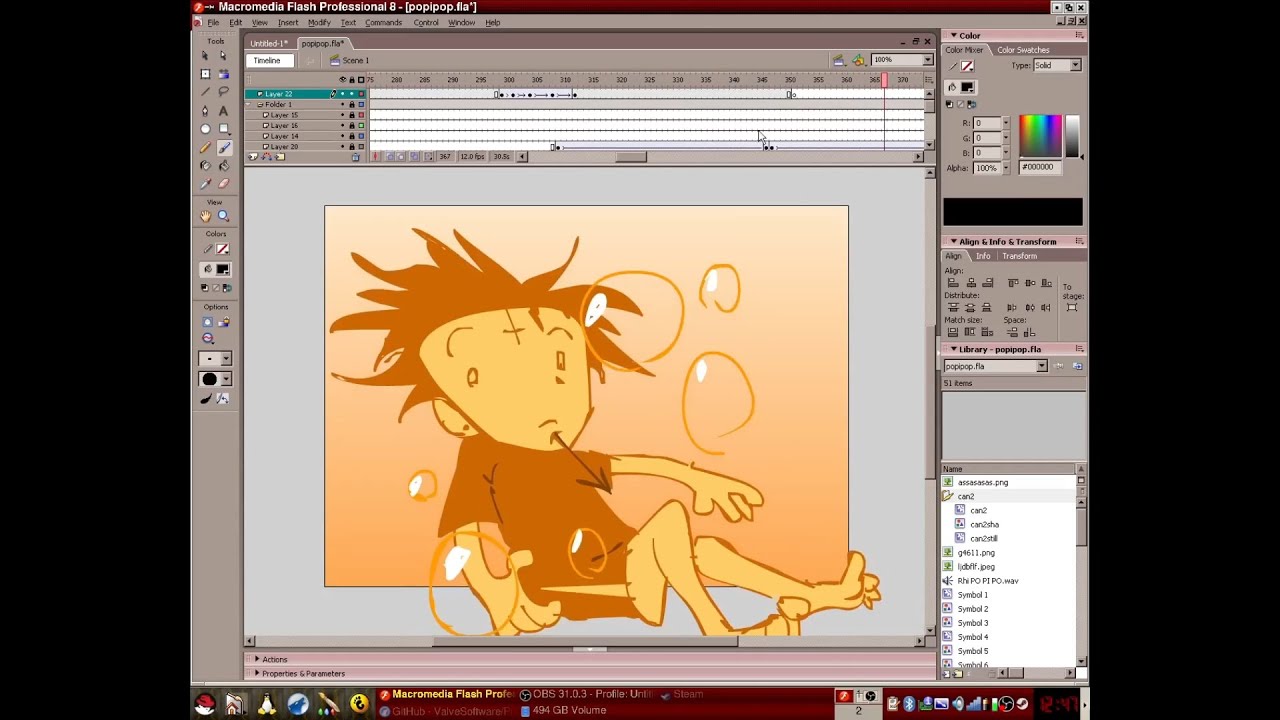
Task: Select the Text tool
Action: pyautogui.click(x=224, y=110)
